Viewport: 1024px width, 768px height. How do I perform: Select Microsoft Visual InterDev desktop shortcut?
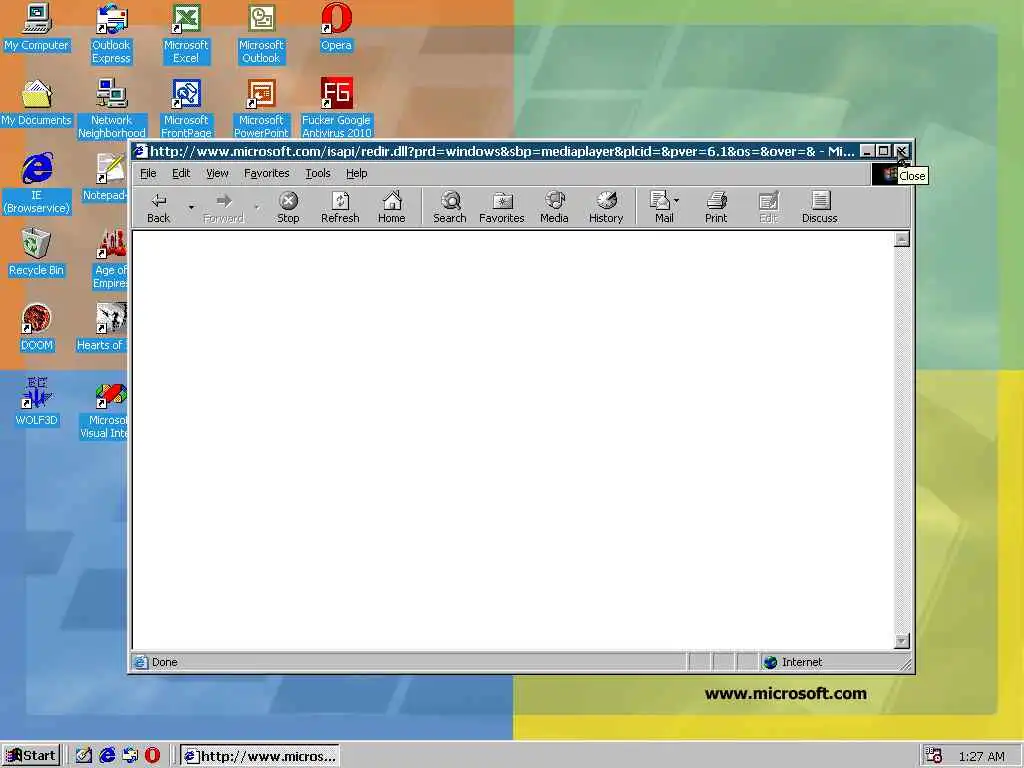click(104, 409)
